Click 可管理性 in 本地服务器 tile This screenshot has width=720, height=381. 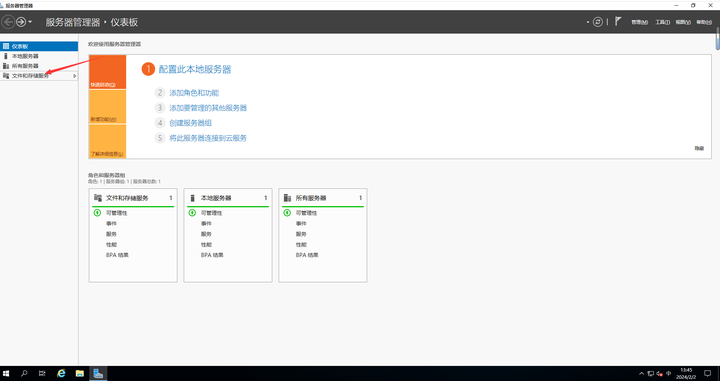pyautogui.click(x=212, y=213)
